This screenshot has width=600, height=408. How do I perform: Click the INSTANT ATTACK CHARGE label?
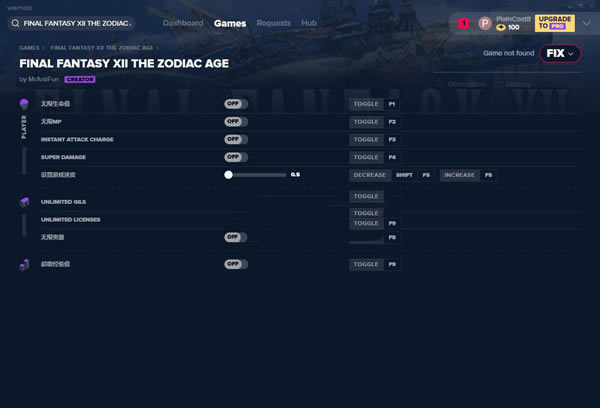(77, 139)
